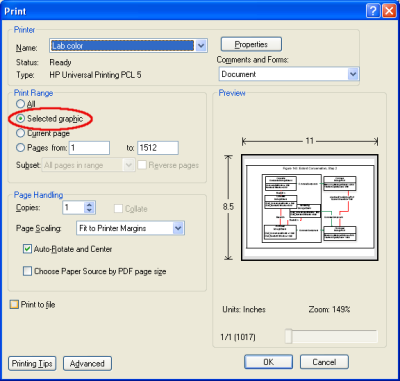The image size is (400, 381).
Task: Click the Pages to field showing 1512
Action: coord(158,148)
